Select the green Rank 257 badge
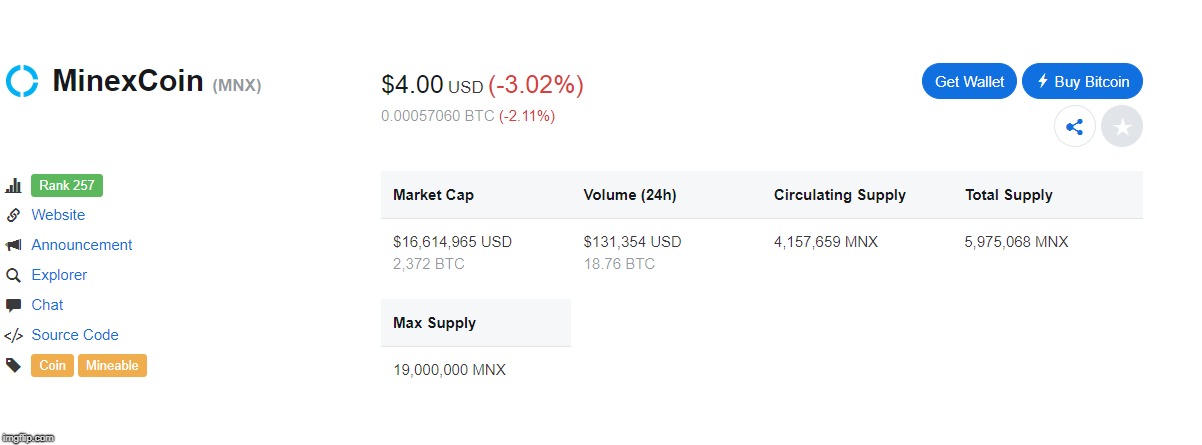Viewport: 1202px width, 445px height. click(x=67, y=185)
